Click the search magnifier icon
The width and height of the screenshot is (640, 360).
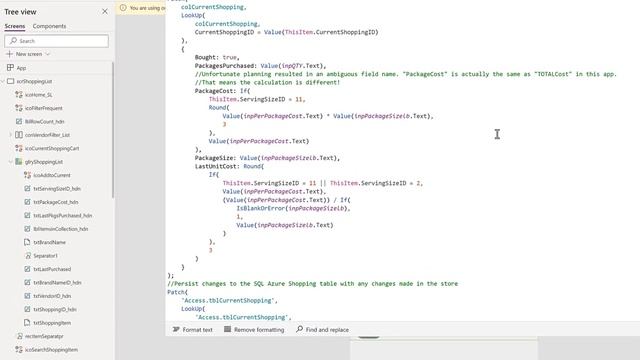[x=13, y=41]
